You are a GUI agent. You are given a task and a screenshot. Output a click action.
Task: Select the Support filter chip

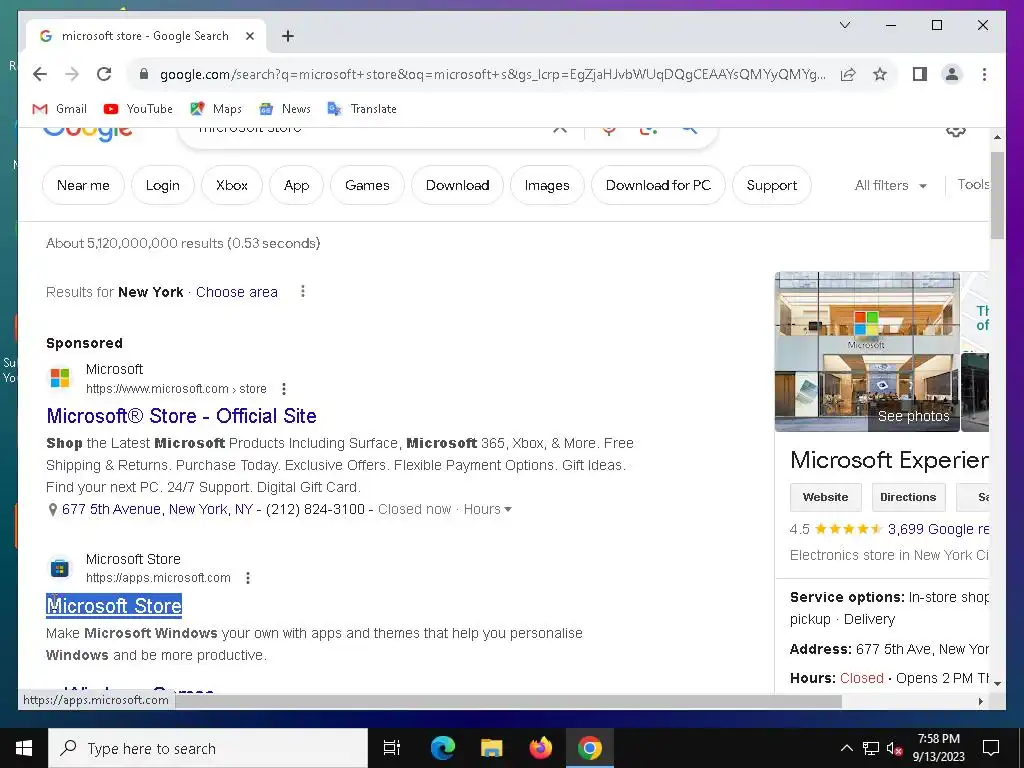[772, 185]
